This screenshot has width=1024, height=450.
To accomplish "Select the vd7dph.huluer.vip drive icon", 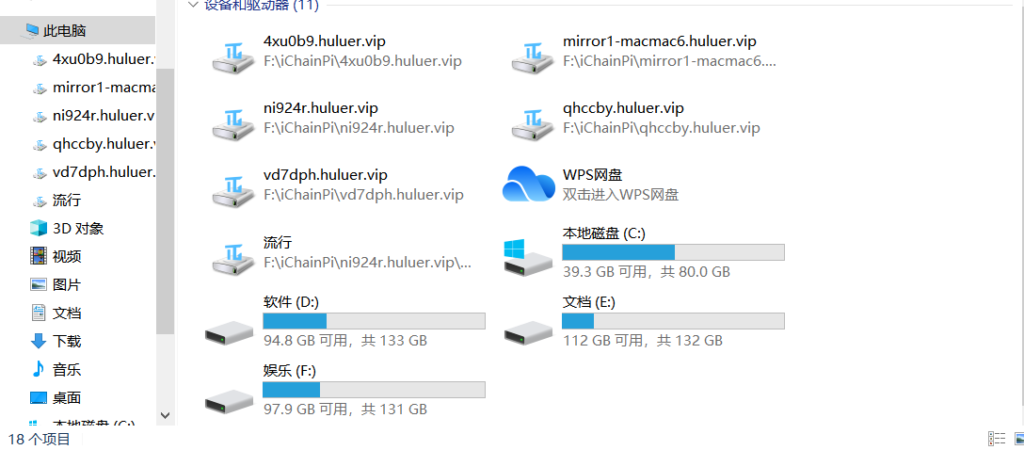I will pos(234,191).
